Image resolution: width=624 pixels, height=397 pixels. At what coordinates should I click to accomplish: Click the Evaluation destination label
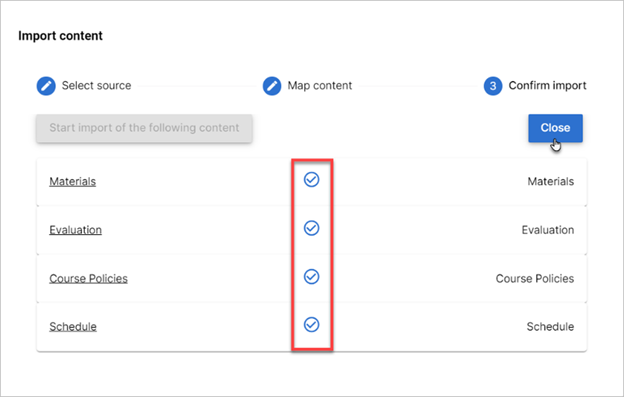point(548,230)
